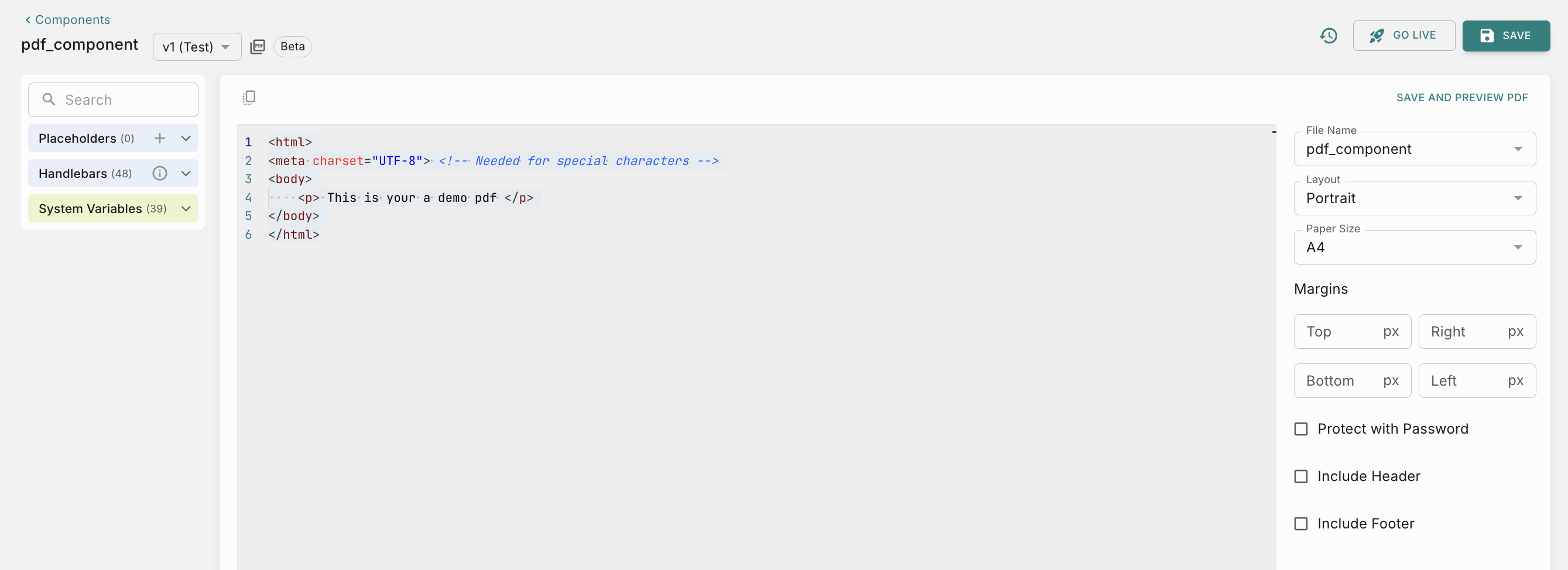Viewport: 1568px width, 570px height.
Task: Open version history clock icon
Action: (1328, 36)
